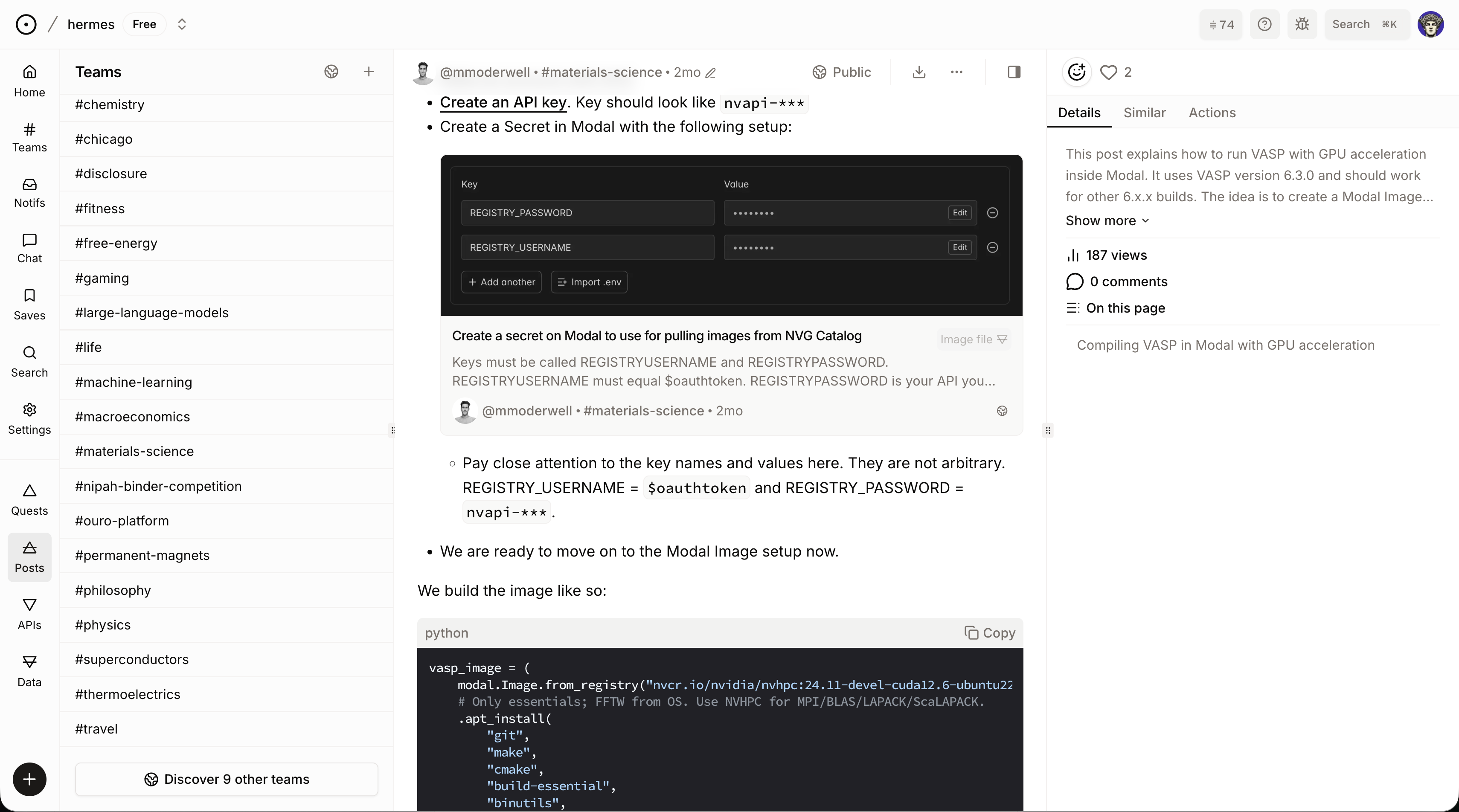Go to the Saves bookmark section
The image size is (1459, 812).
tap(29, 304)
